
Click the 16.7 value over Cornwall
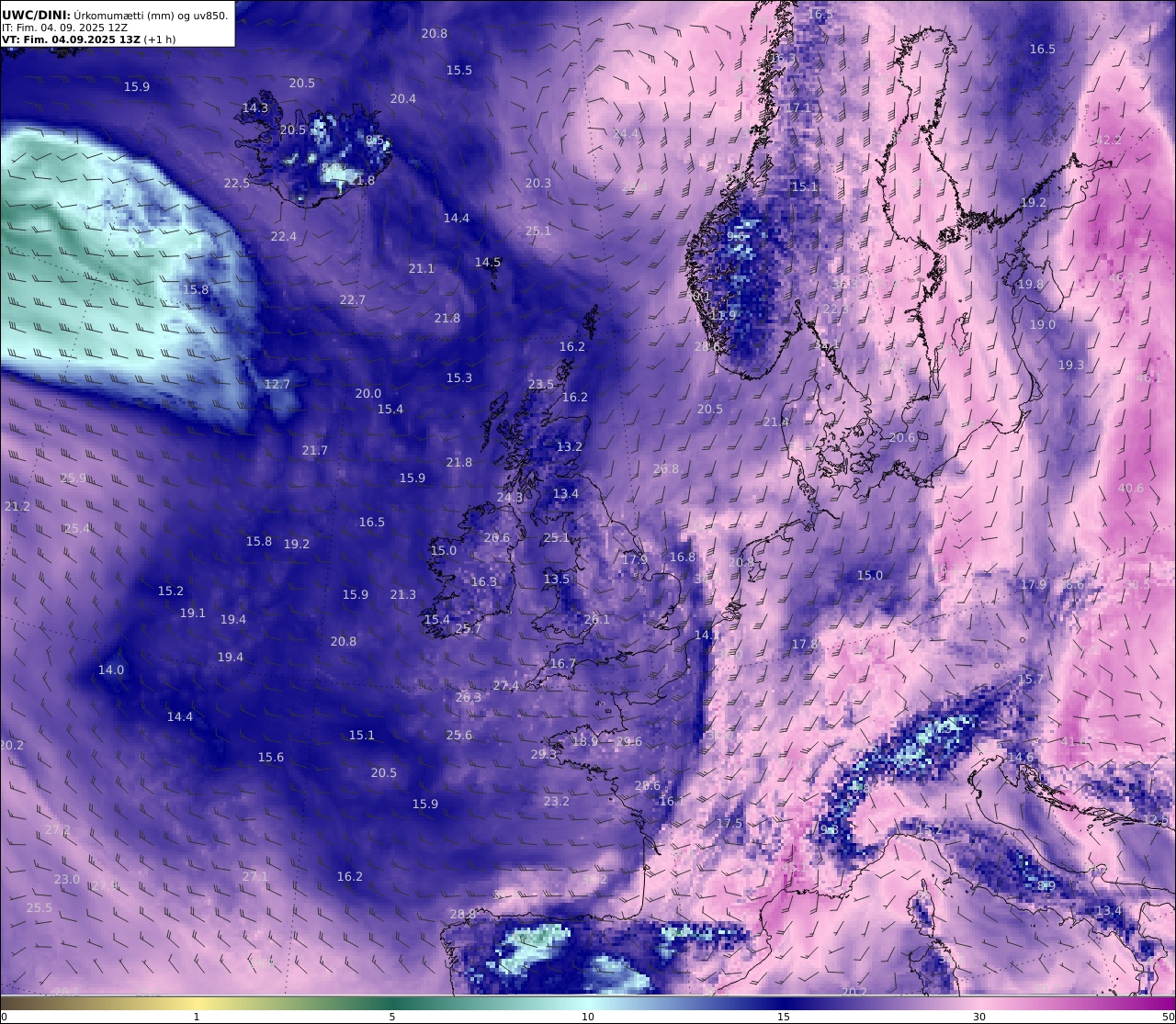pyautogui.click(x=563, y=663)
